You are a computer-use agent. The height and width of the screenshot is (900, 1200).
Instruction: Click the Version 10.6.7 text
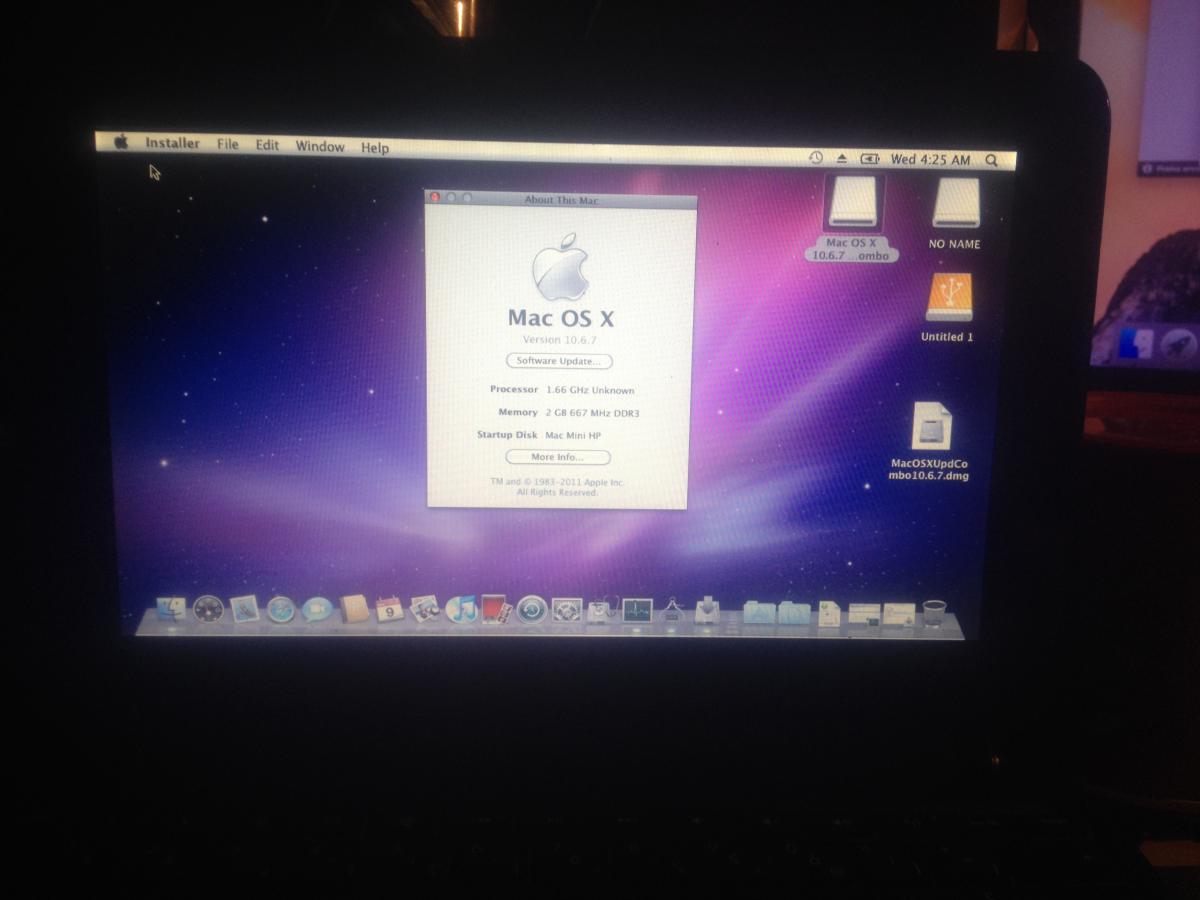click(x=559, y=340)
